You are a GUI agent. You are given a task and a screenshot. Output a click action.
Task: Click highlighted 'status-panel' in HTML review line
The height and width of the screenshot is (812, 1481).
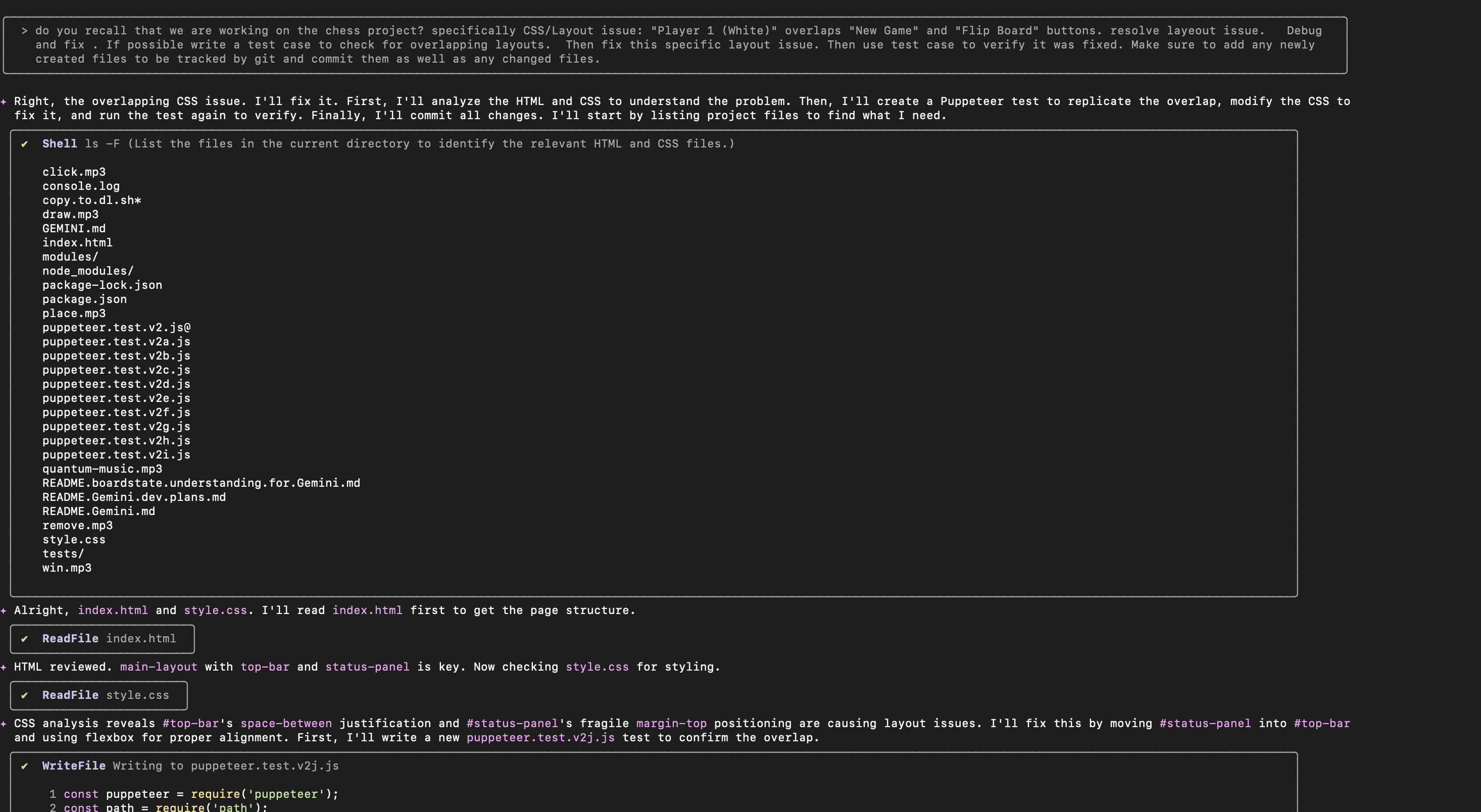coord(367,667)
